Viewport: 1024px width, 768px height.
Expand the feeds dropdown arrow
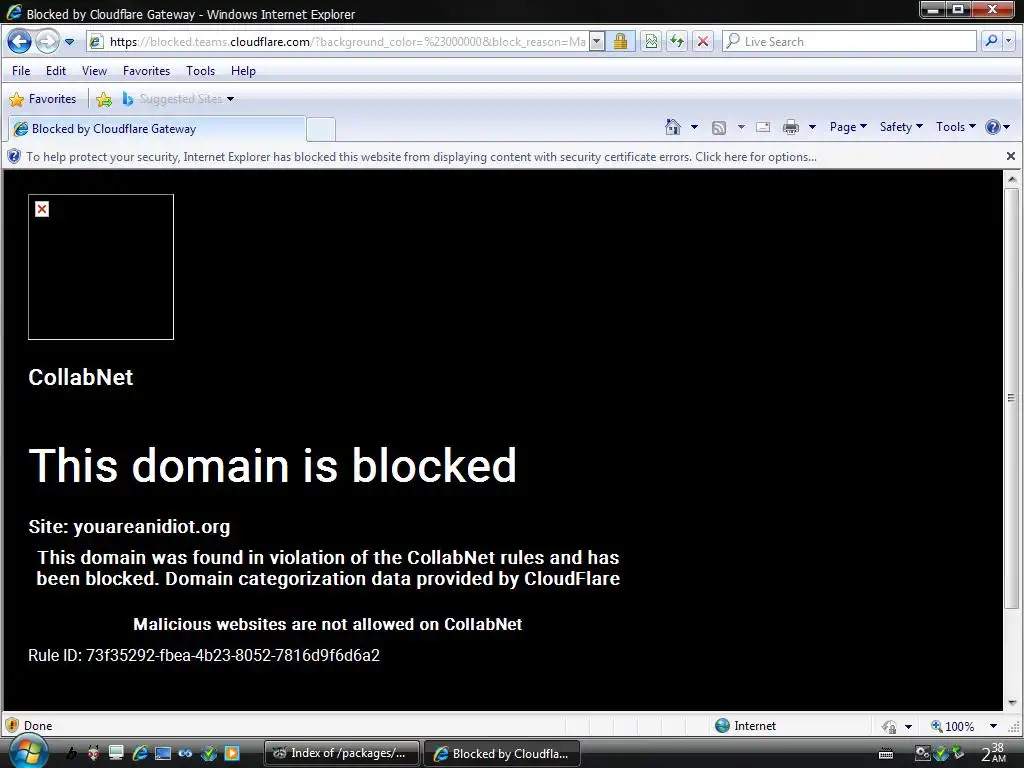[x=741, y=127]
